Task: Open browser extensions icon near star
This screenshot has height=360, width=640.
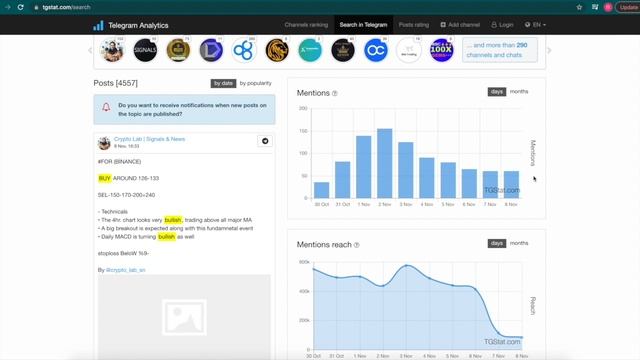Action: [595, 7]
